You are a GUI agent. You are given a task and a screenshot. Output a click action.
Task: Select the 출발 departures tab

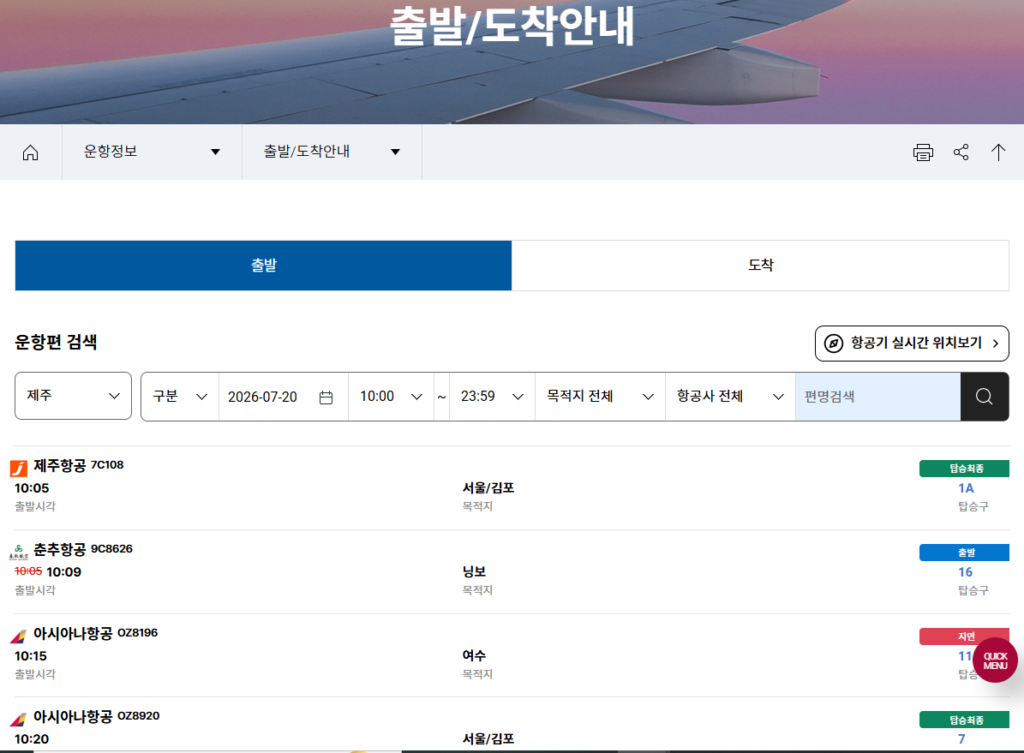coord(263,265)
